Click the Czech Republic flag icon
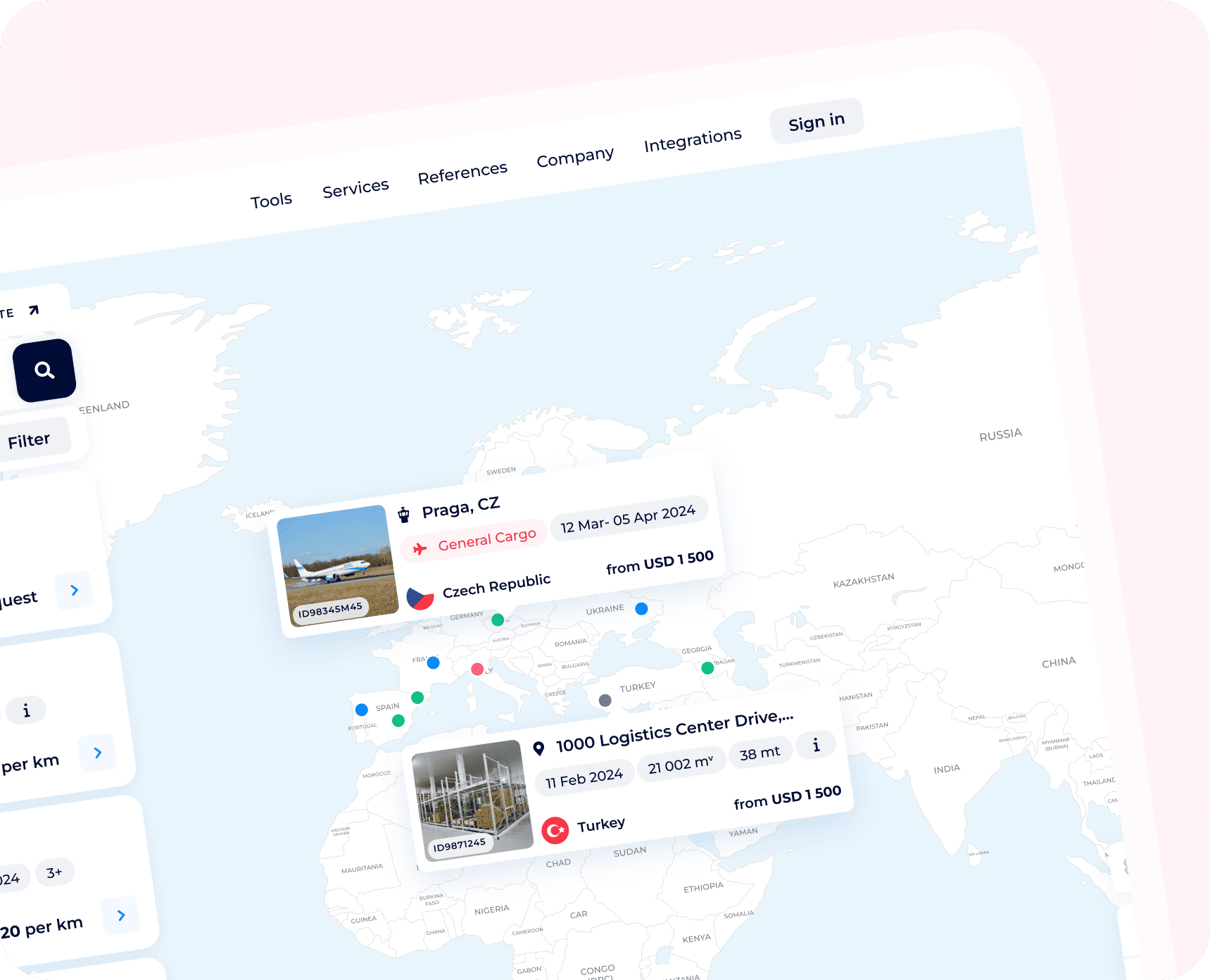Viewport: 1210px width, 980px height. [x=420, y=598]
